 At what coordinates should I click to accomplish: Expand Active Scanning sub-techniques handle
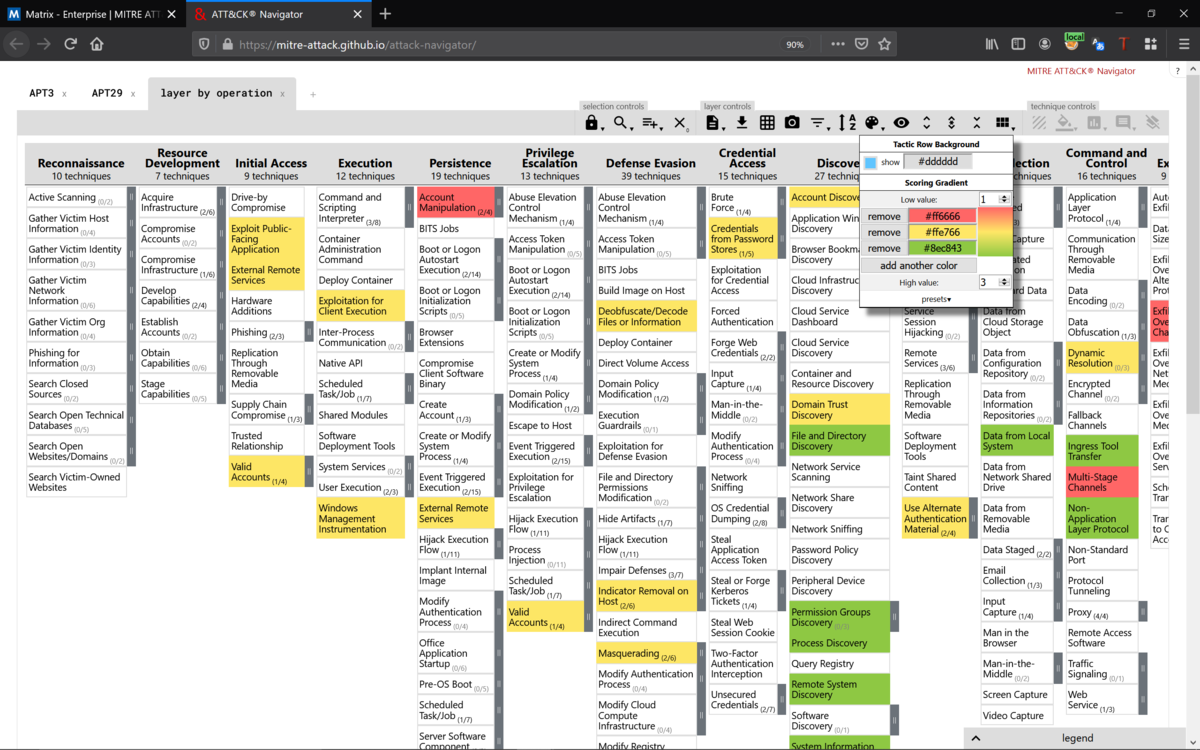[x=131, y=198]
